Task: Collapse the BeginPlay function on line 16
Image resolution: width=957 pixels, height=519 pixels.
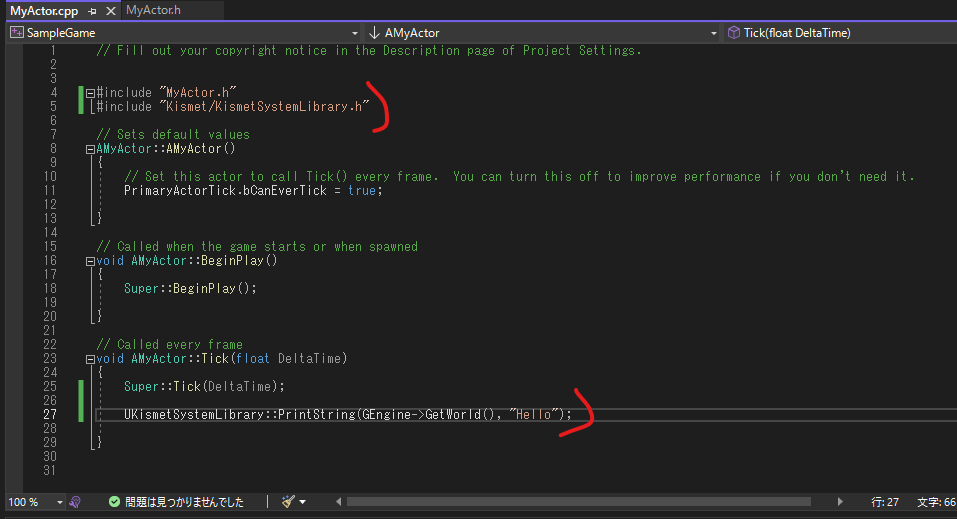Action: 90,261
